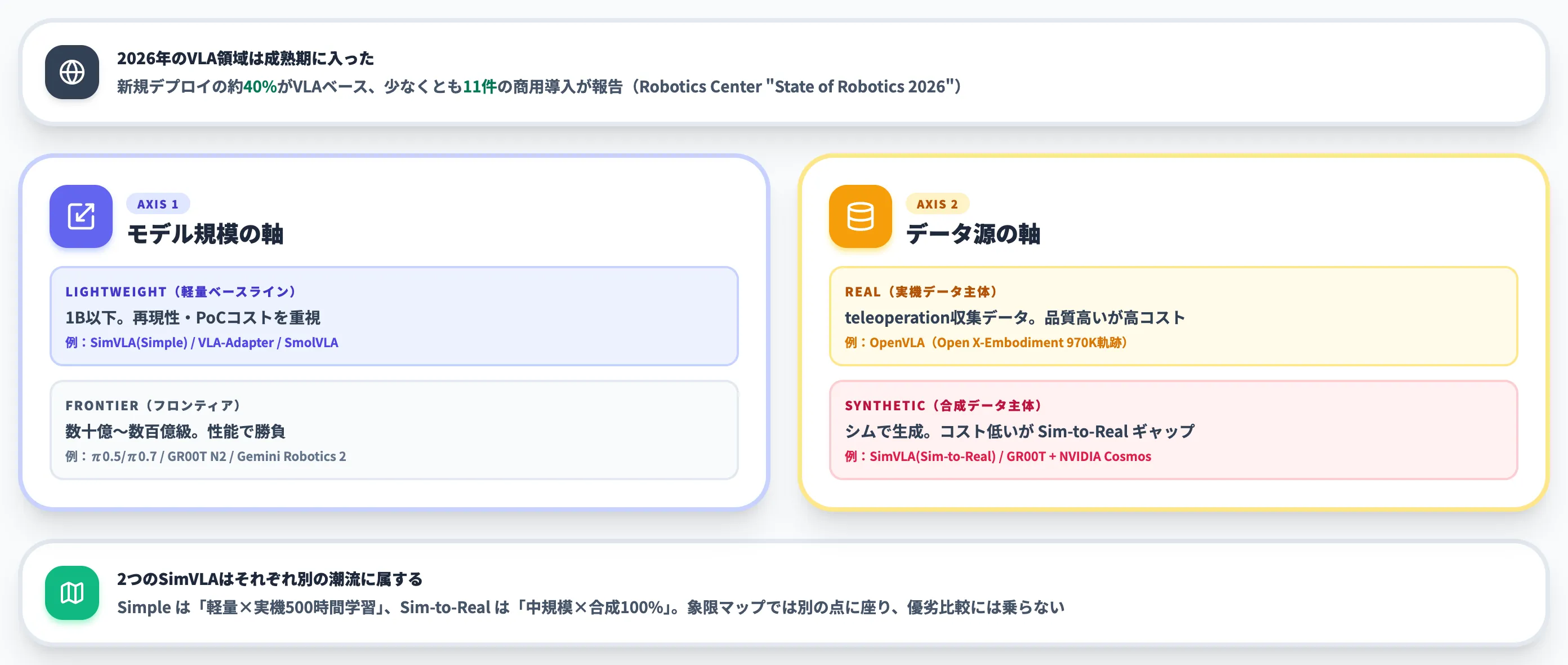Click the external-link icon beside AXIS 1
This screenshot has width=1568, height=665.
(x=81, y=216)
